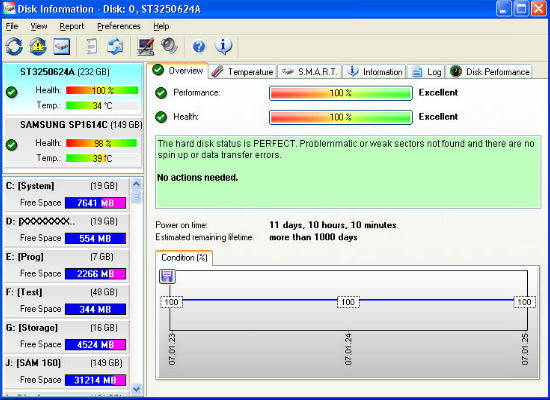Save condition graph using floppy icon

tap(167, 276)
